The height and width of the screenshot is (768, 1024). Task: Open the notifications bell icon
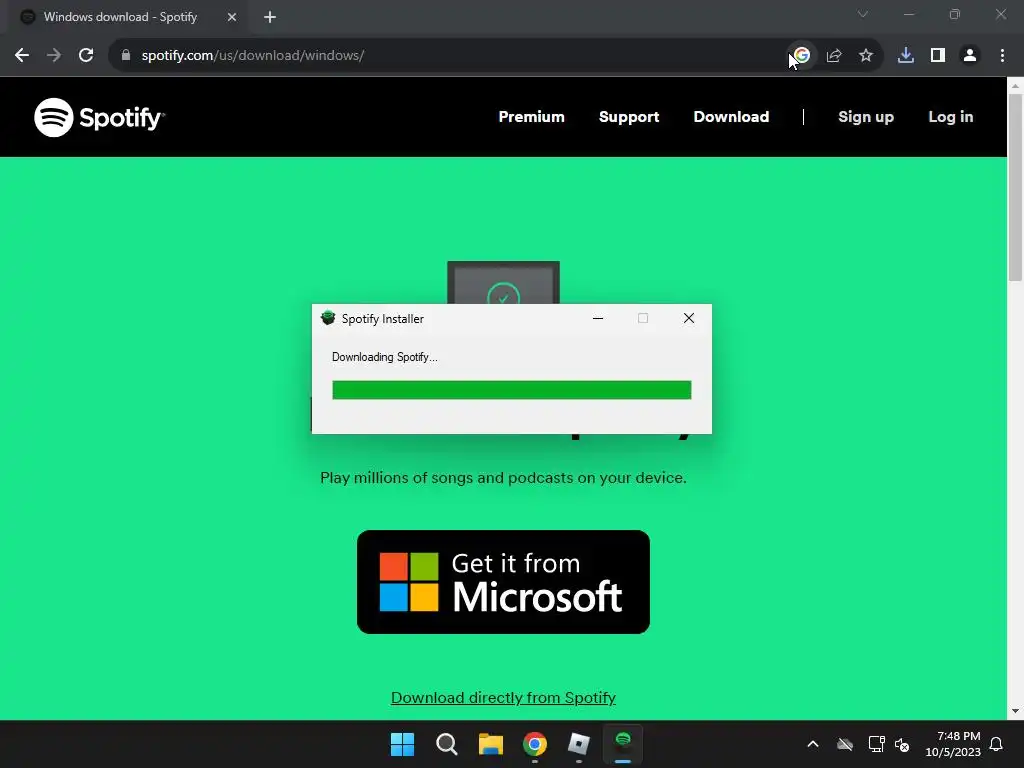[x=997, y=744]
